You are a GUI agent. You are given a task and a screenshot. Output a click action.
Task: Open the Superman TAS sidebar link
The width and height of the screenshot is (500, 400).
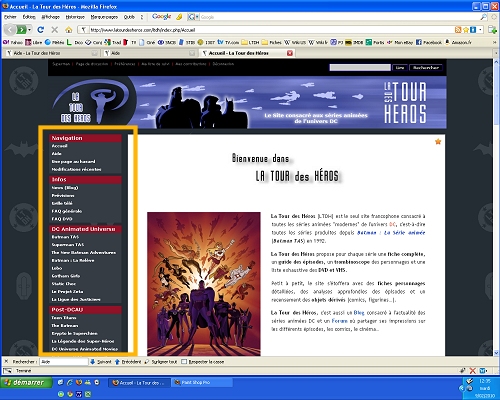pyautogui.click(x=68, y=245)
